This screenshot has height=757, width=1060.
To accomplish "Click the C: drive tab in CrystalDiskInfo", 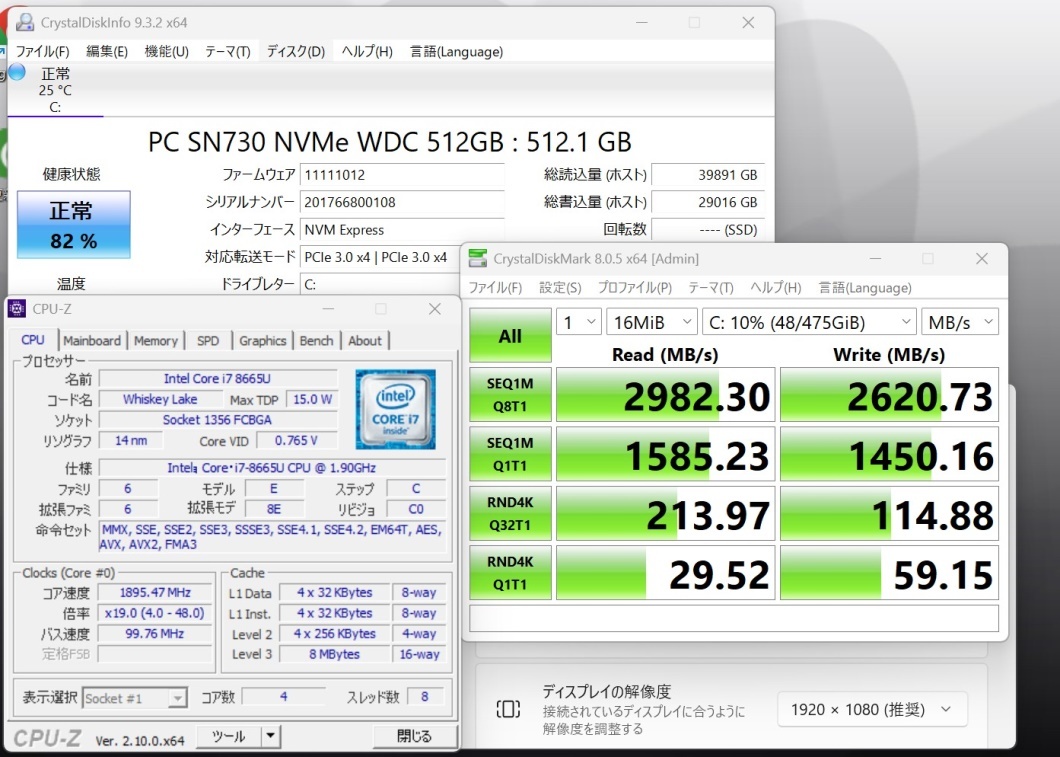I will click(x=55, y=90).
